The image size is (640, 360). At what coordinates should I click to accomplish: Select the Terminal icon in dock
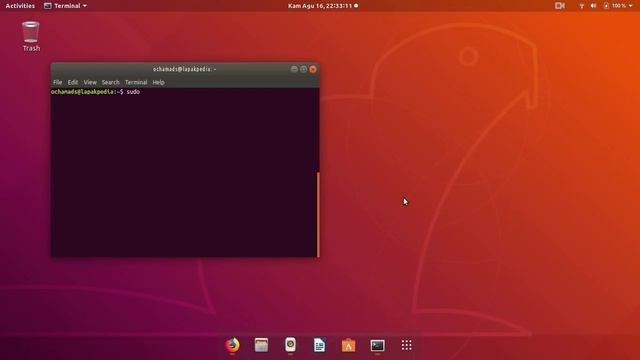378,346
